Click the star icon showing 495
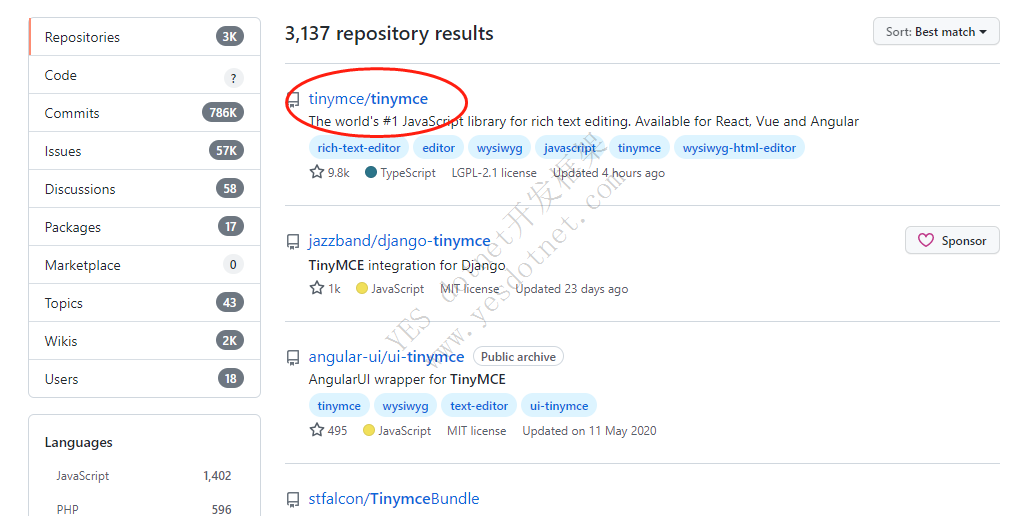1025x516 pixels. point(317,430)
